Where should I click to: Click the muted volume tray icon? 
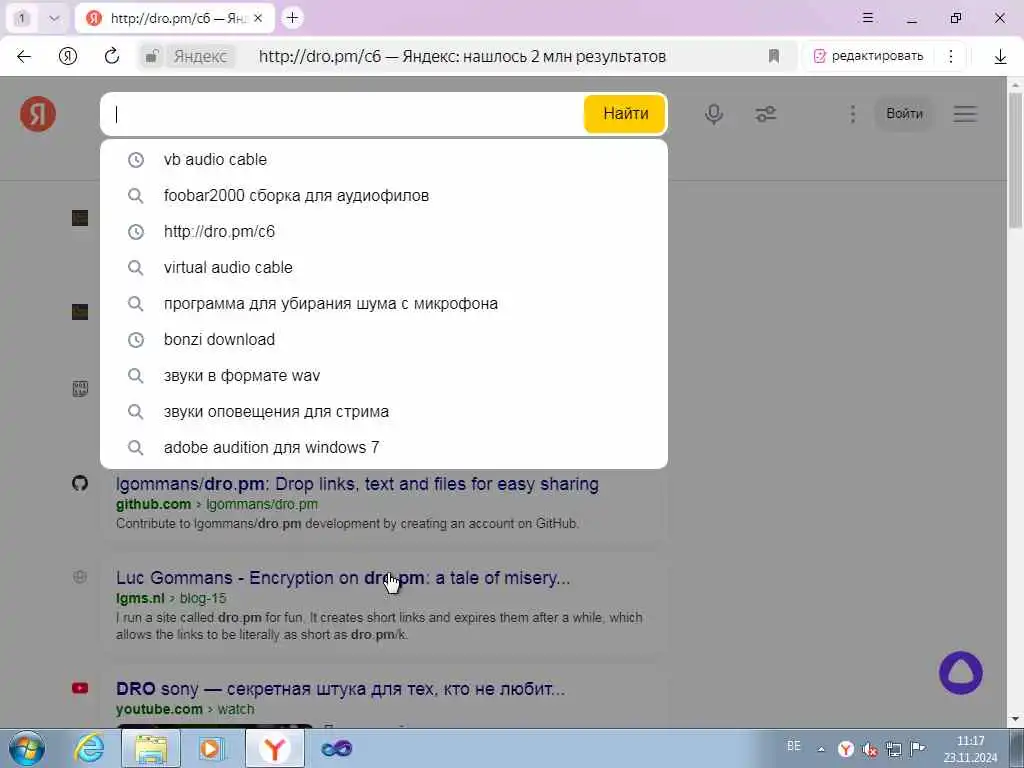point(869,749)
